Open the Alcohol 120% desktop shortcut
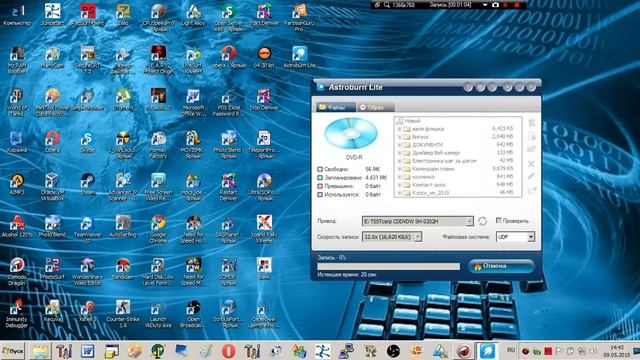This screenshot has height=360, width=640. point(17,227)
